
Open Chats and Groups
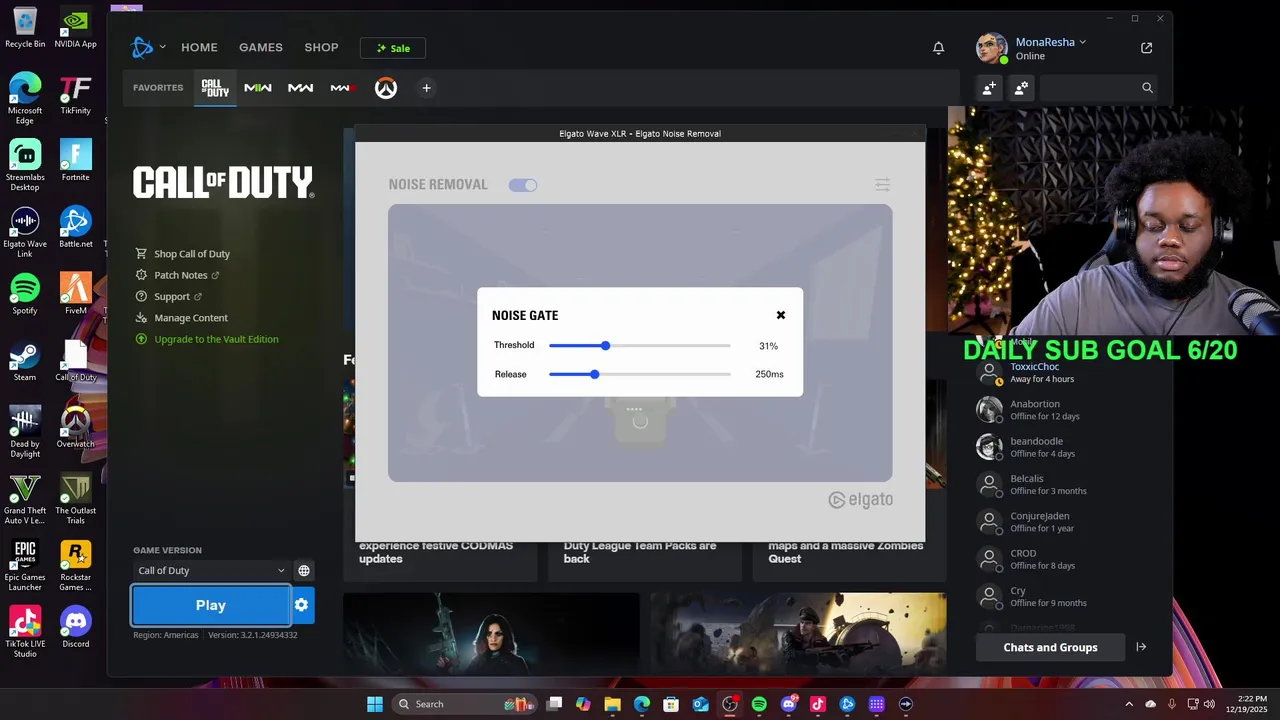[x=1050, y=647]
